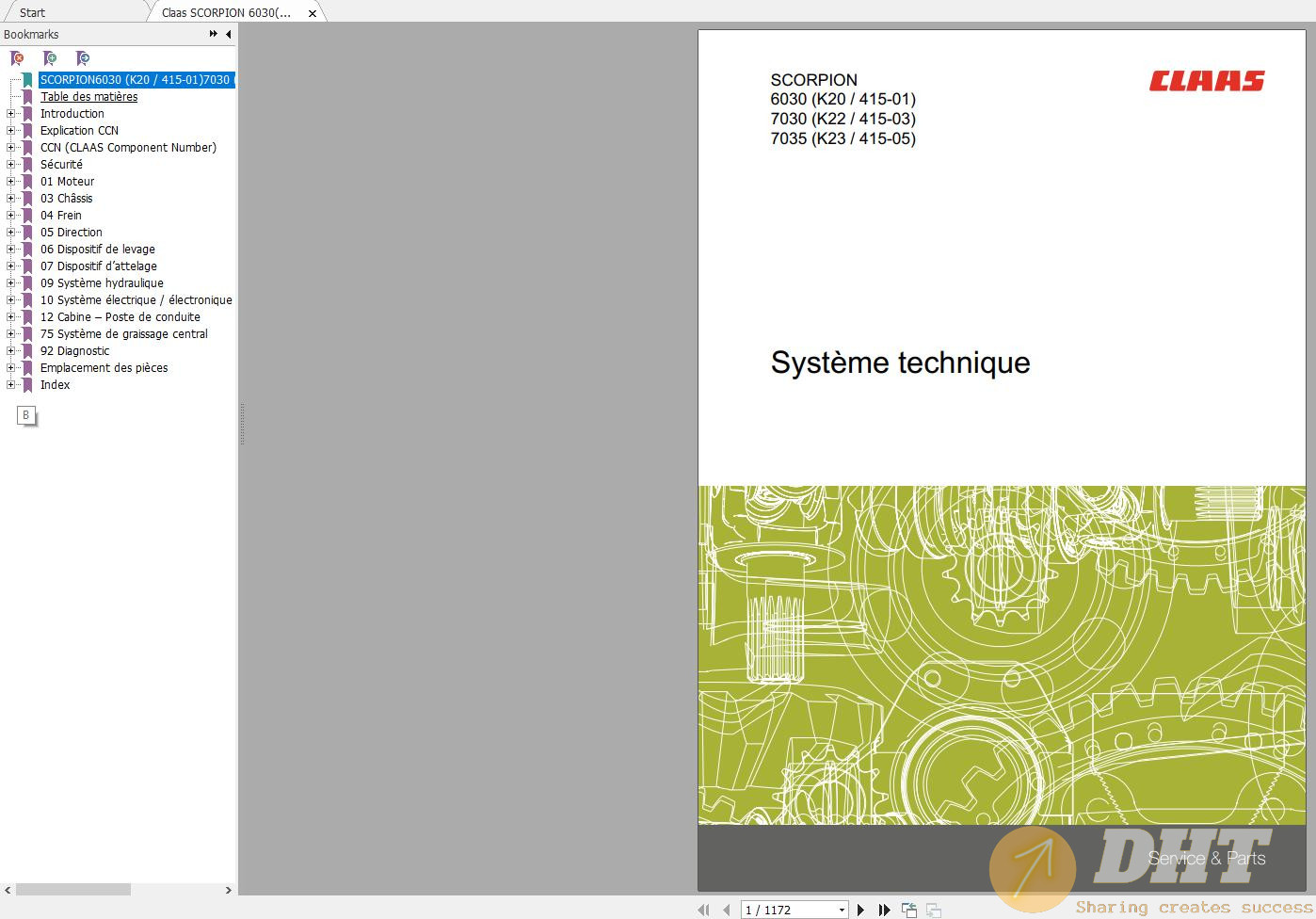The height and width of the screenshot is (919, 1316).
Task: Expand the 07 Dispositif d'attelage bookmark
Action: 11,266
